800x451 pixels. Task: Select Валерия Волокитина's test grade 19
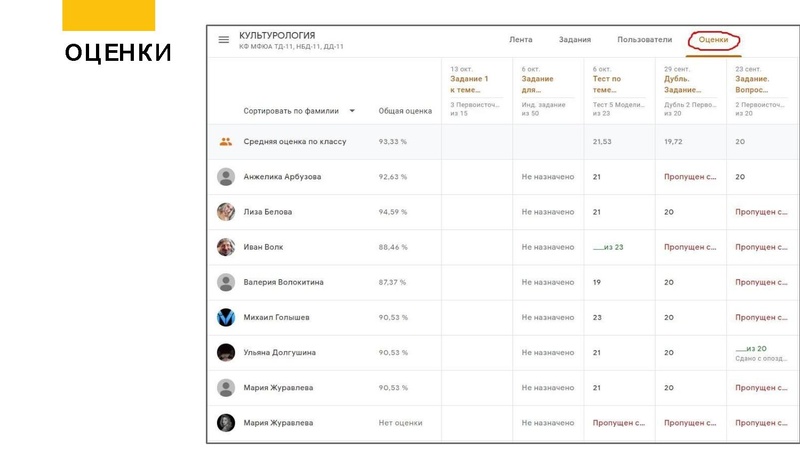596,282
